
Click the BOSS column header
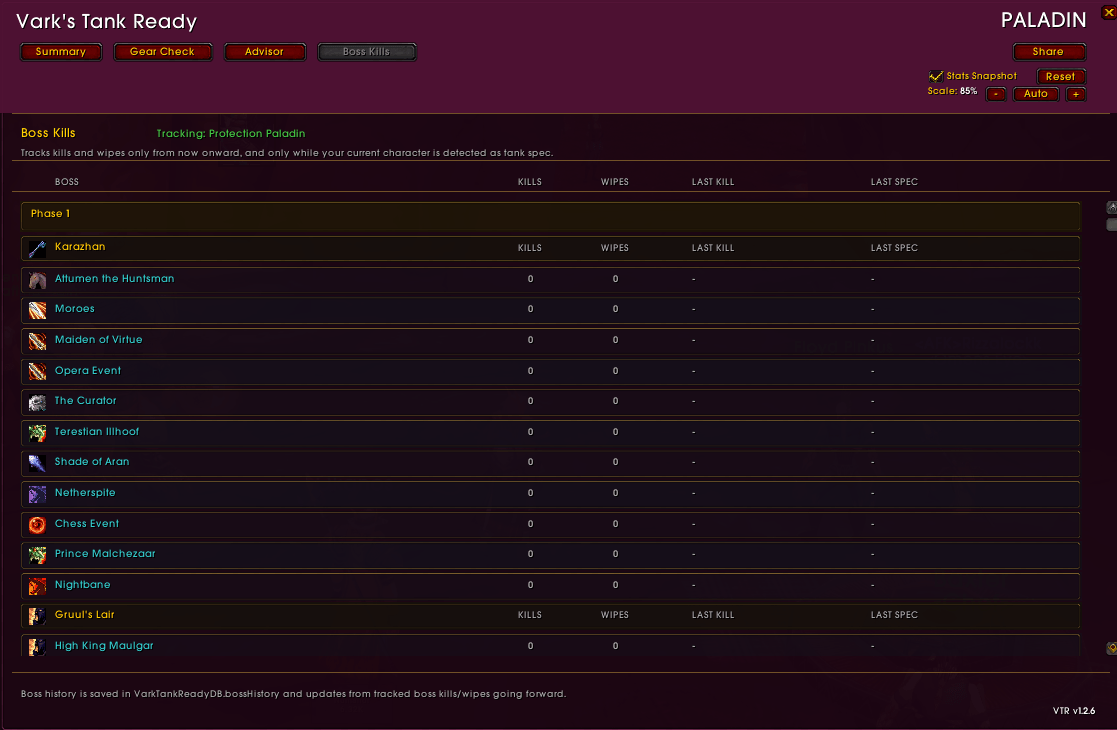point(66,182)
